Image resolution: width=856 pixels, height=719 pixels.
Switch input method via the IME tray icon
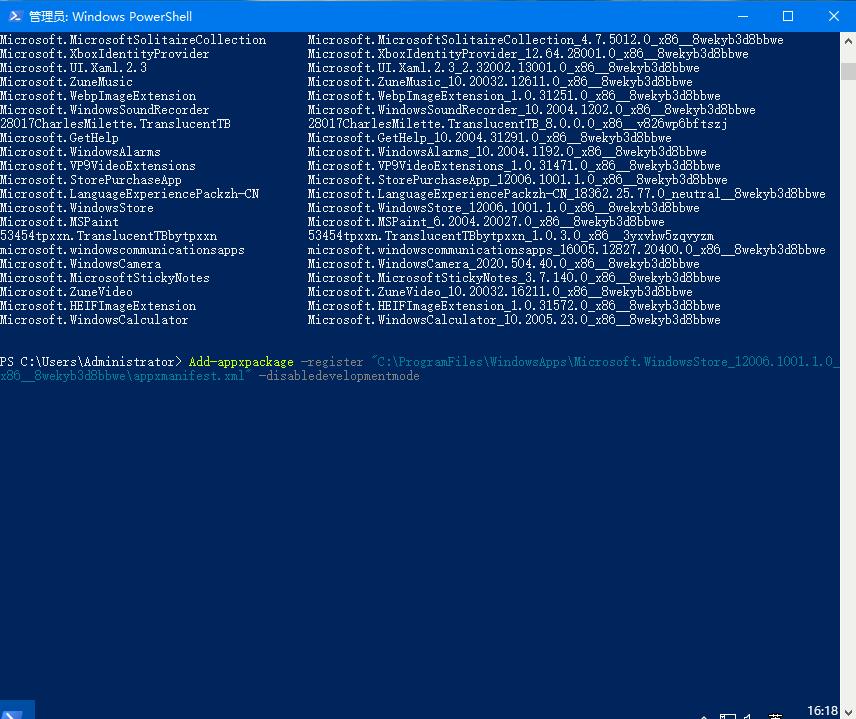(775, 716)
